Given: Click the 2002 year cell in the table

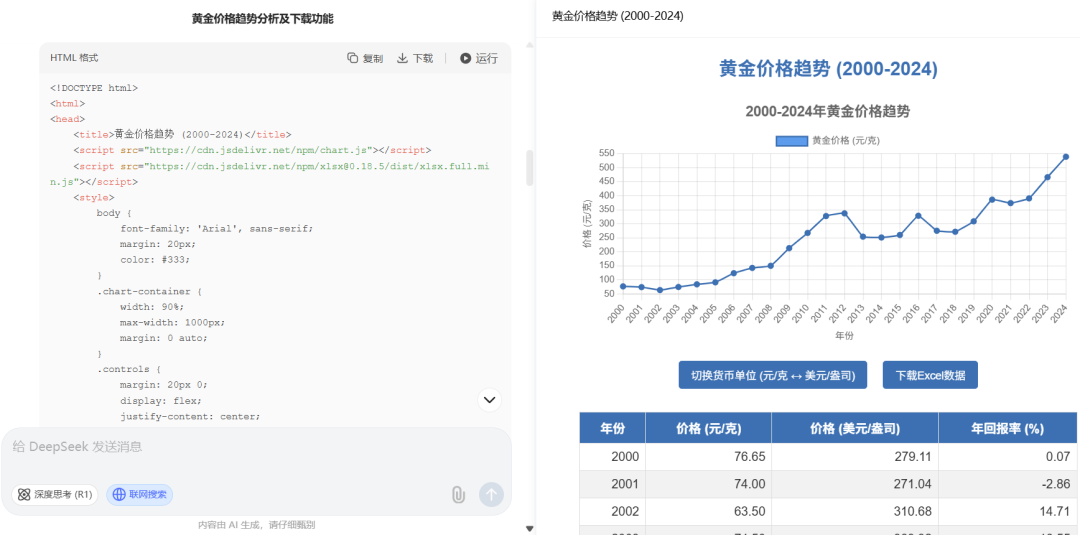Looking at the screenshot, I should click(x=612, y=512).
